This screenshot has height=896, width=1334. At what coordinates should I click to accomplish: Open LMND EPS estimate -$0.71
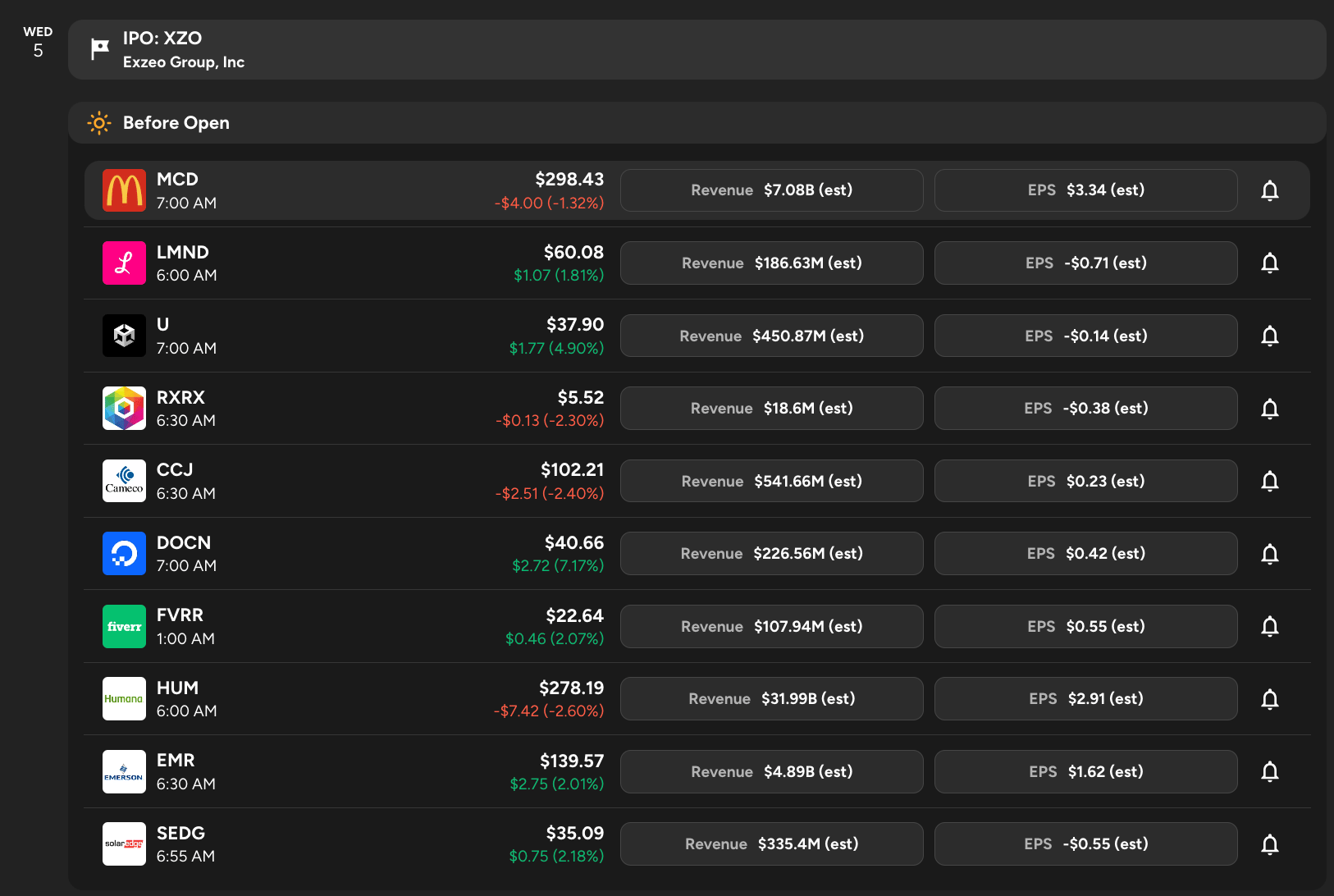pos(1086,263)
